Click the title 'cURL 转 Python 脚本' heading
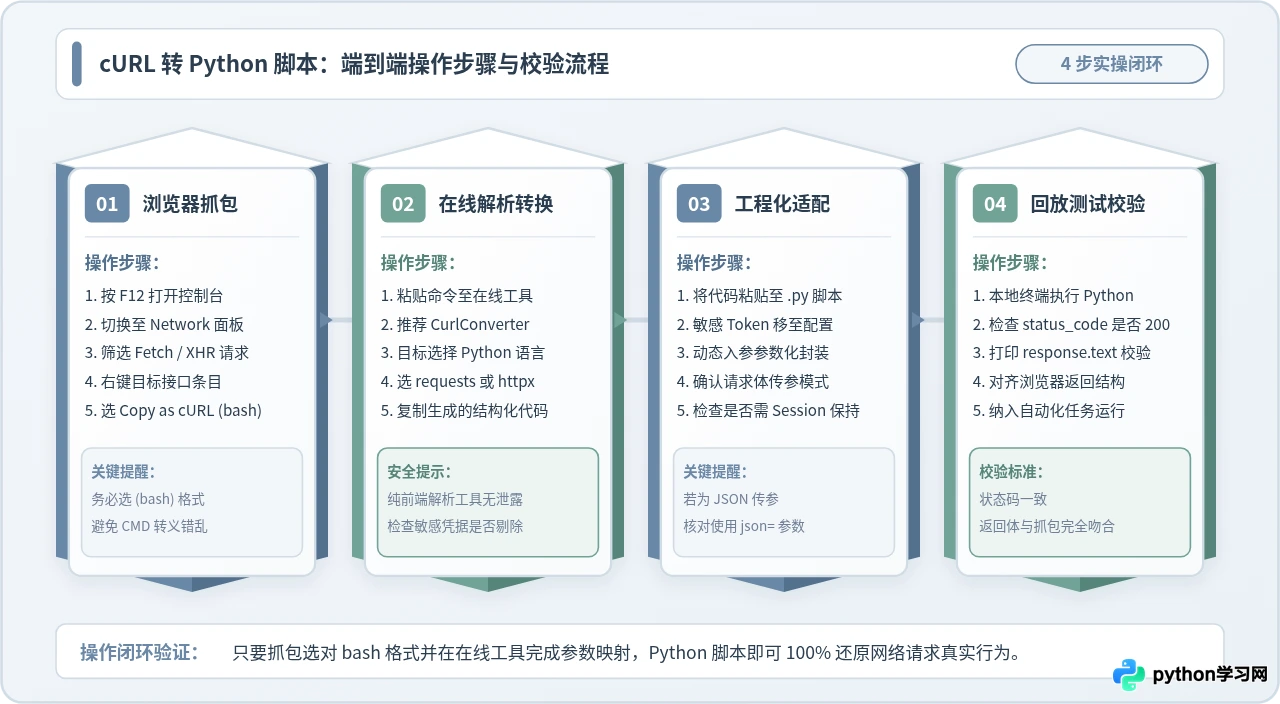 pyautogui.click(x=354, y=64)
